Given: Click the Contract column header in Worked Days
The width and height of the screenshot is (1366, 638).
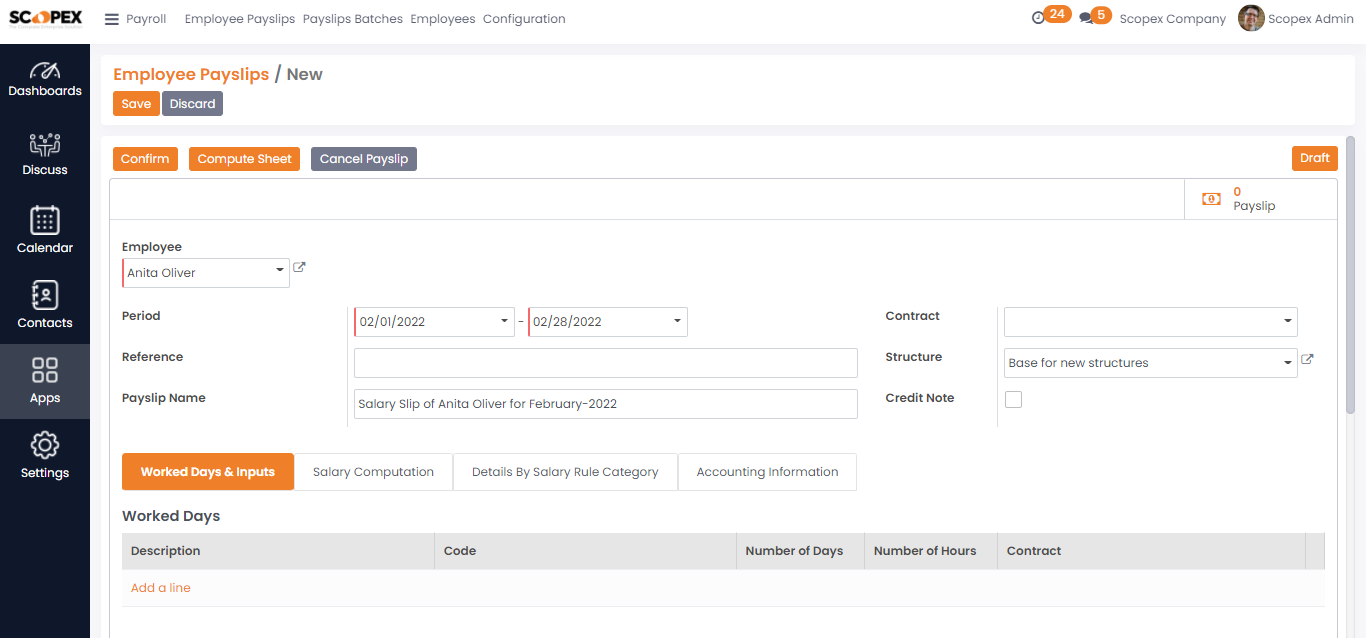Looking at the screenshot, I should pyautogui.click(x=1151, y=551).
